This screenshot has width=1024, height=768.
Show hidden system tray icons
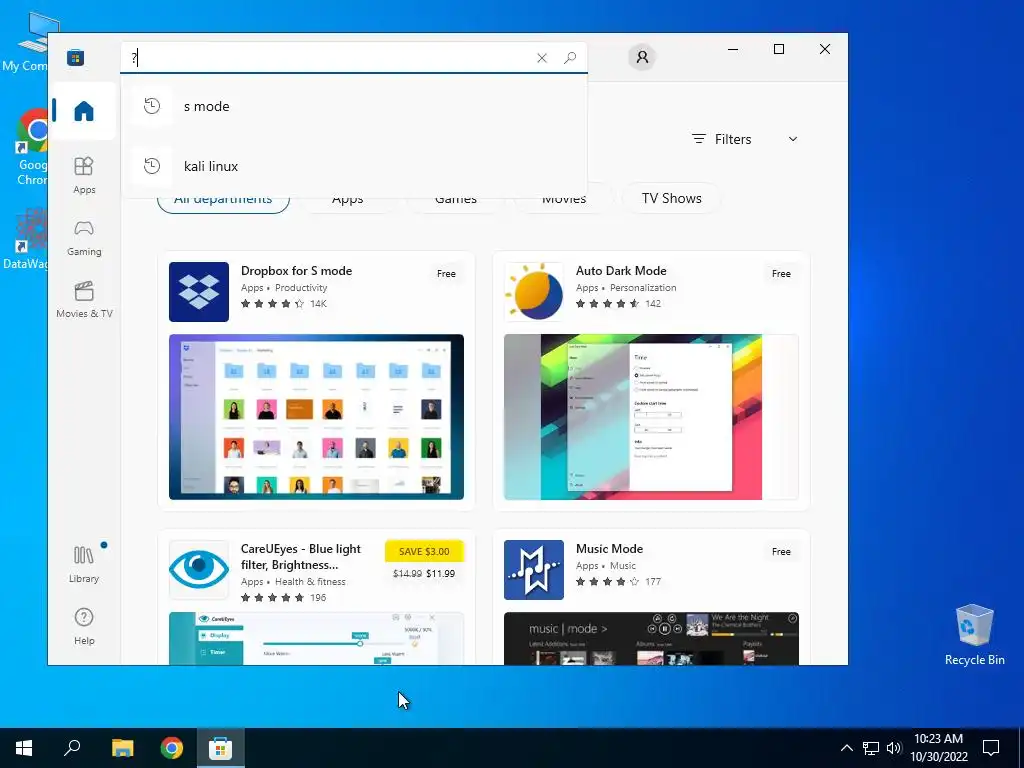tap(846, 748)
